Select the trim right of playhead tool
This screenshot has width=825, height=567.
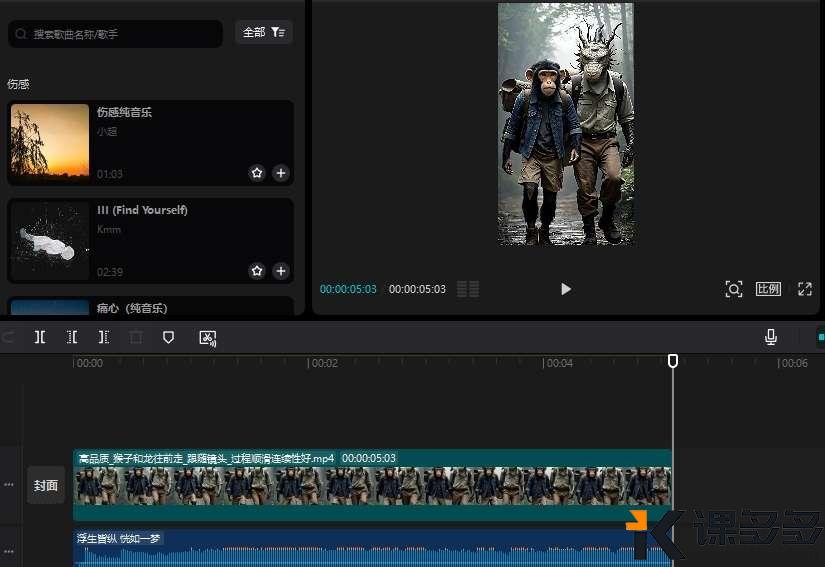pos(104,337)
